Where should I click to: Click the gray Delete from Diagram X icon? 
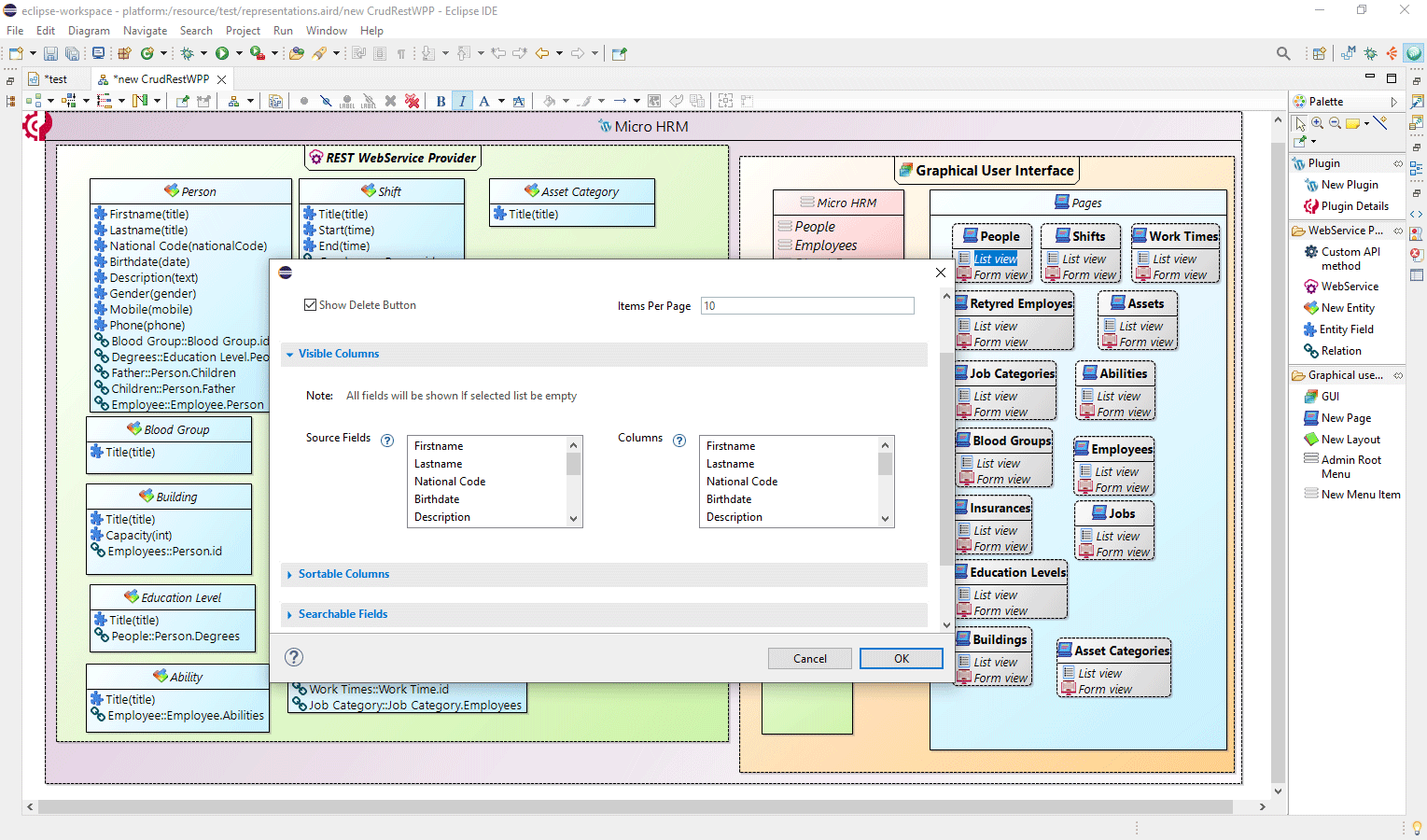click(390, 101)
